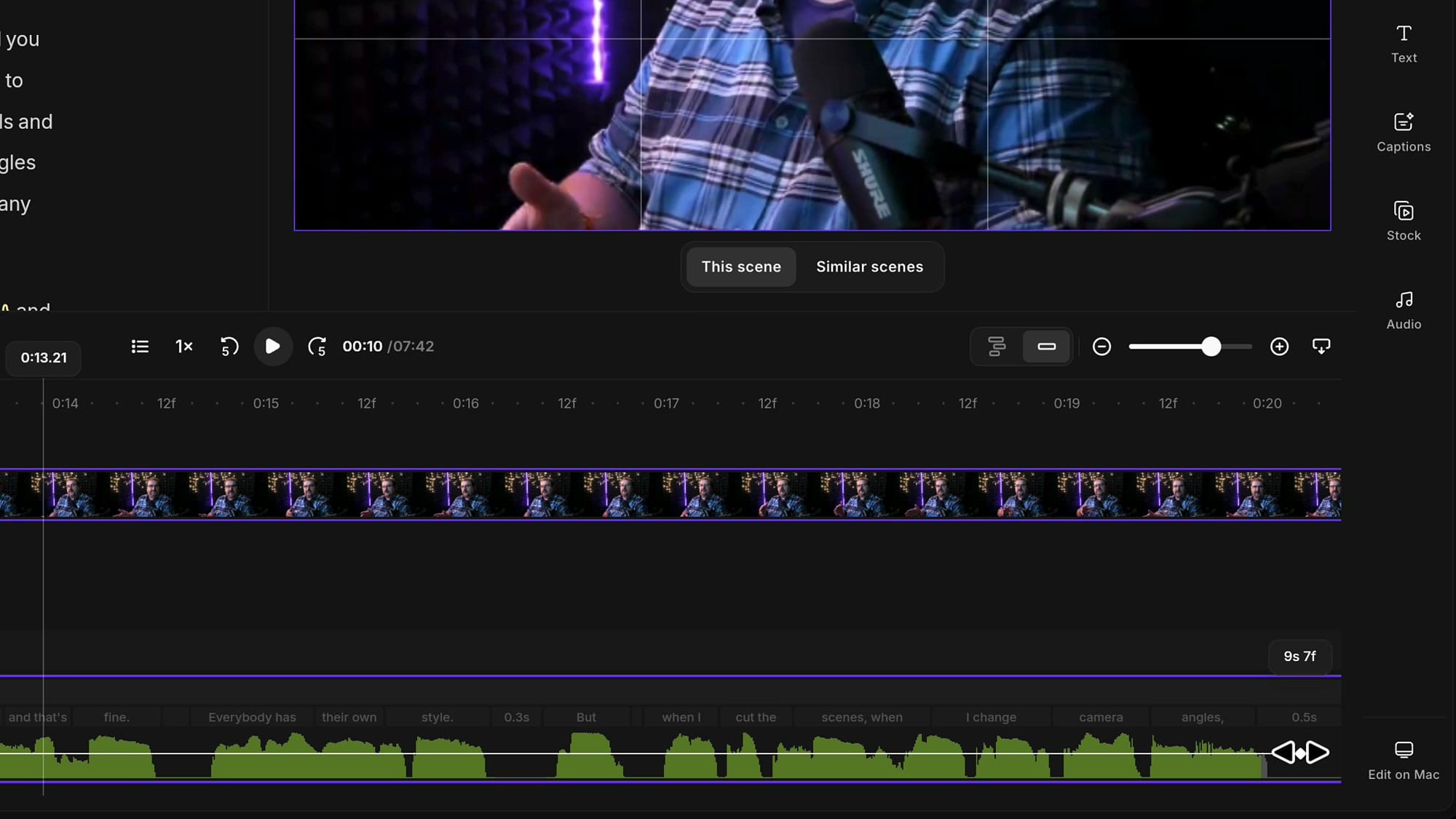Viewport: 1456px width, 819px height.
Task: Click the 0:20 ruler mark
Action: (x=1267, y=403)
